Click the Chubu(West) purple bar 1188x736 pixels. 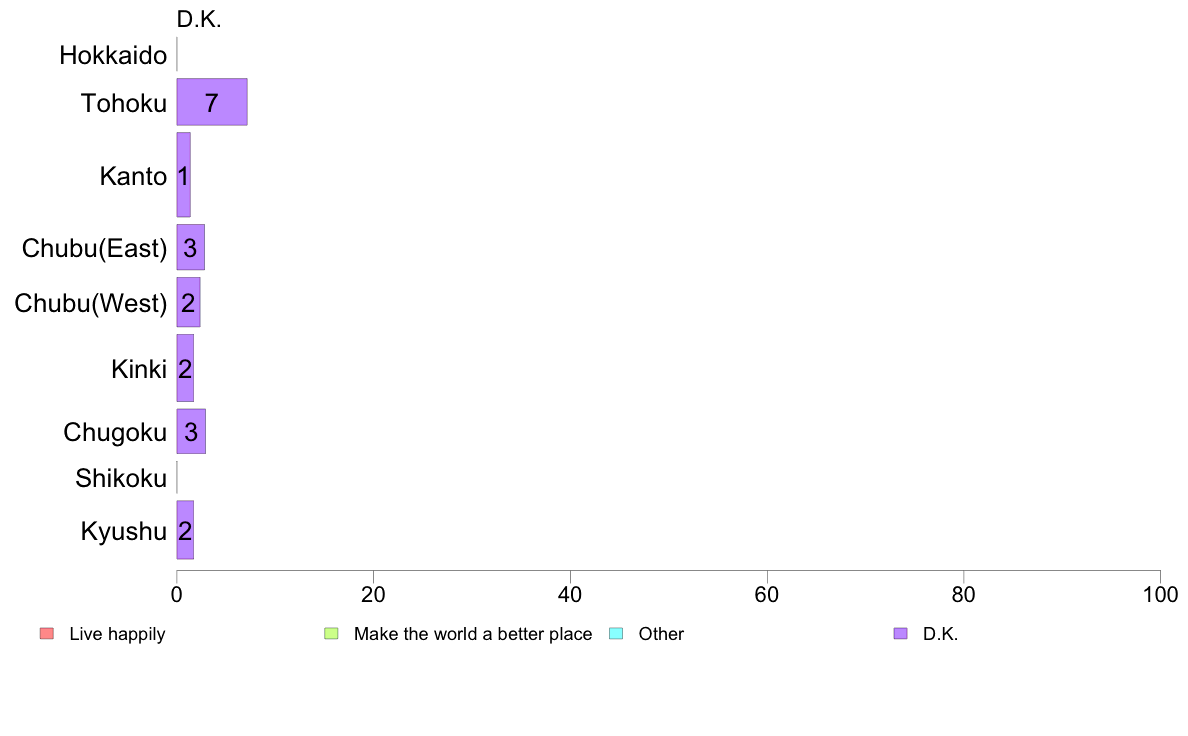pos(188,302)
